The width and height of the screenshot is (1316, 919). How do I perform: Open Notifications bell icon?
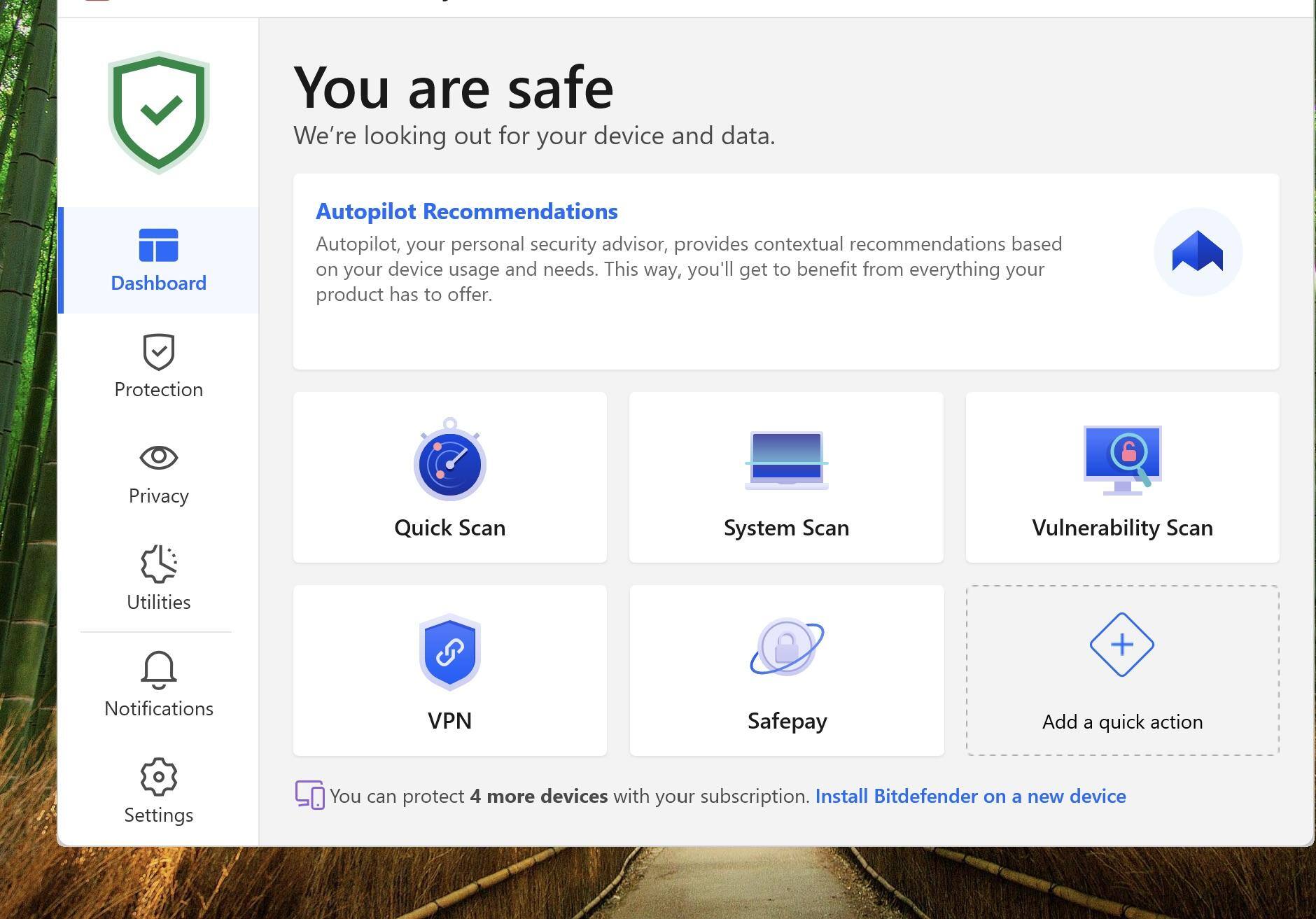coord(159,671)
